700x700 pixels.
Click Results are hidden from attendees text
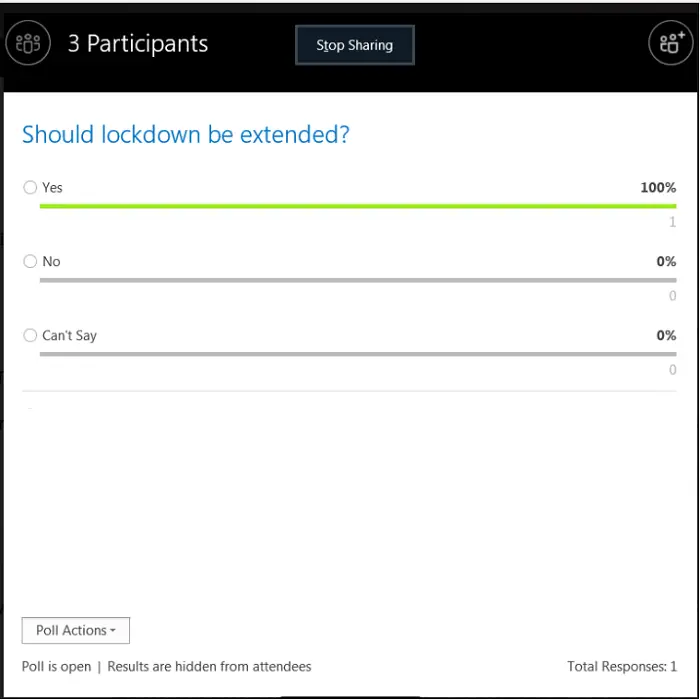click(x=209, y=667)
